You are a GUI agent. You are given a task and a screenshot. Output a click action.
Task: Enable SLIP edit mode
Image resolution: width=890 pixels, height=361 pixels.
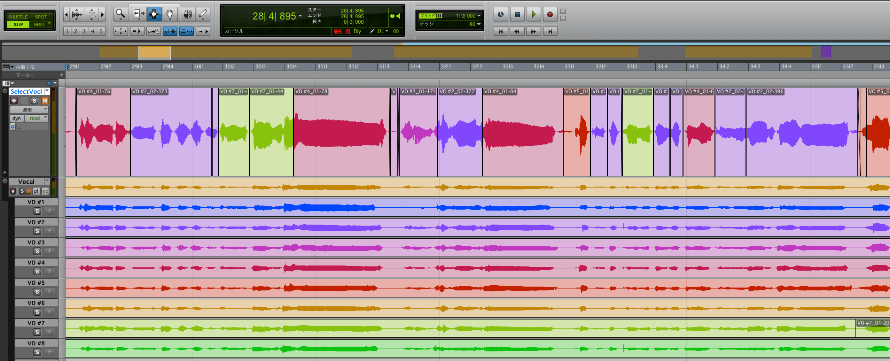pos(18,24)
